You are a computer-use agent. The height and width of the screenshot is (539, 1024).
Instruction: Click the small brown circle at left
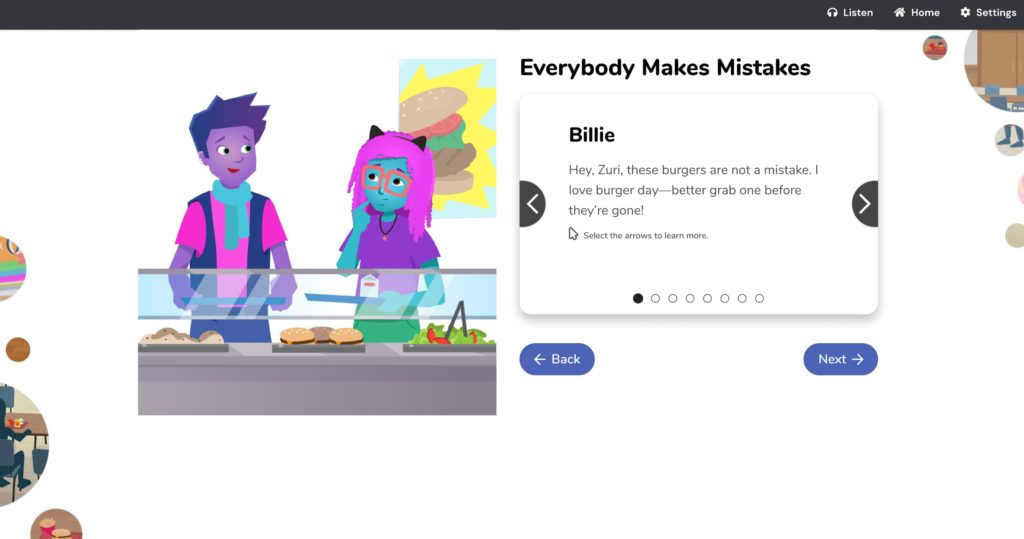click(x=18, y=350)
